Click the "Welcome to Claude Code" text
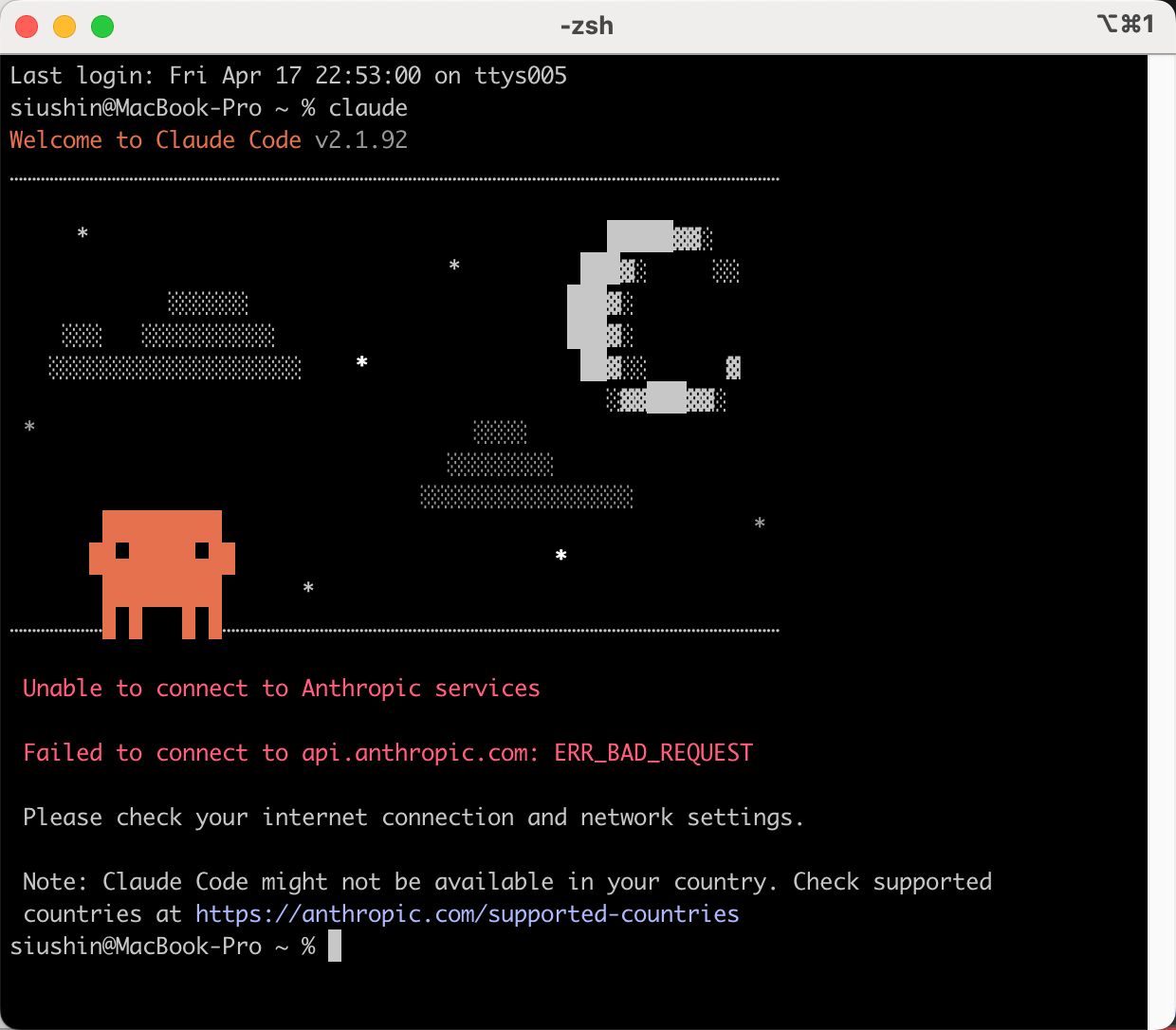Viewport: 1176px width, 1030px height. tap(156, 140)
